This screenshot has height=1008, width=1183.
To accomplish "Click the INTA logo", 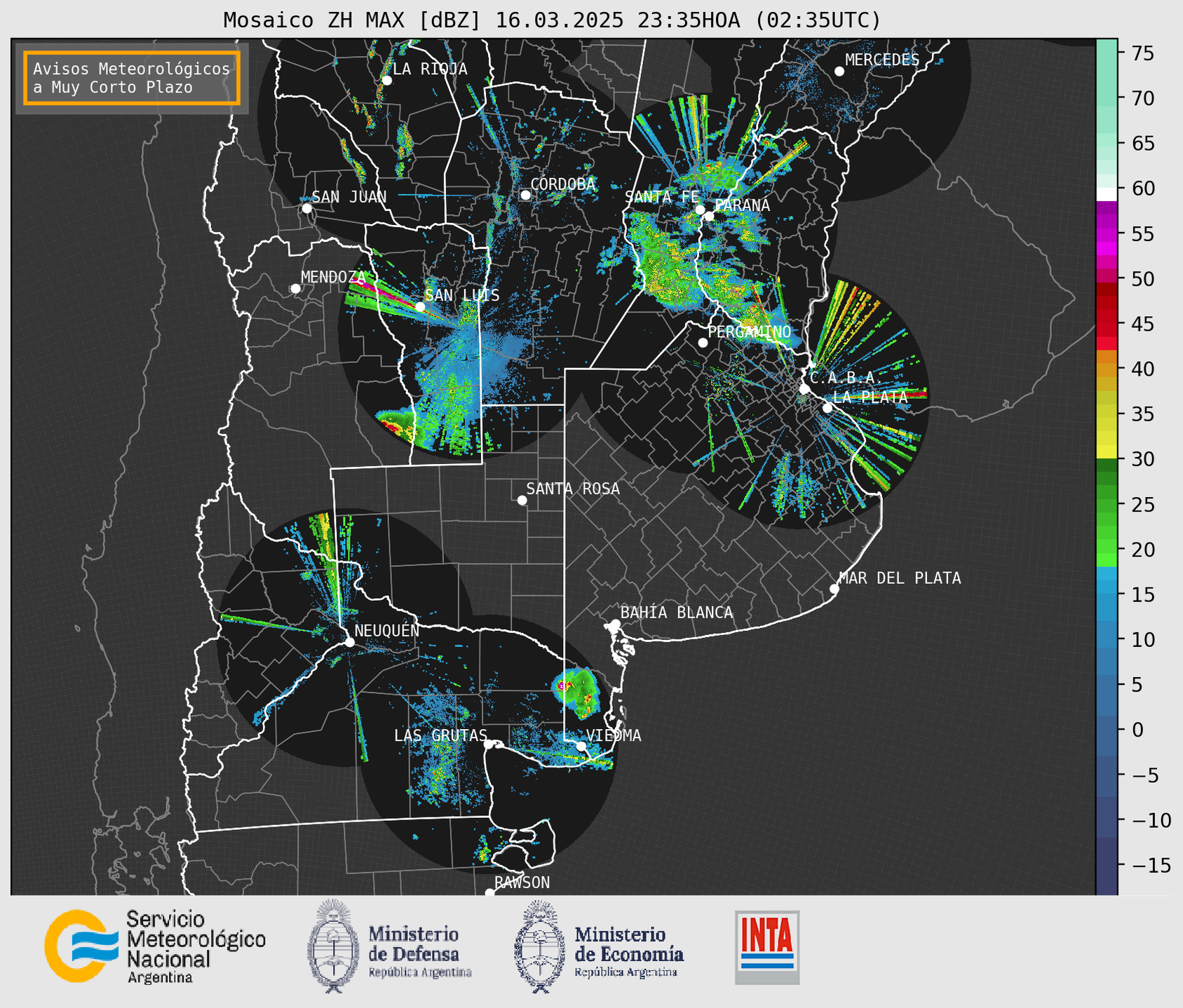I will (x=767, y=947).
